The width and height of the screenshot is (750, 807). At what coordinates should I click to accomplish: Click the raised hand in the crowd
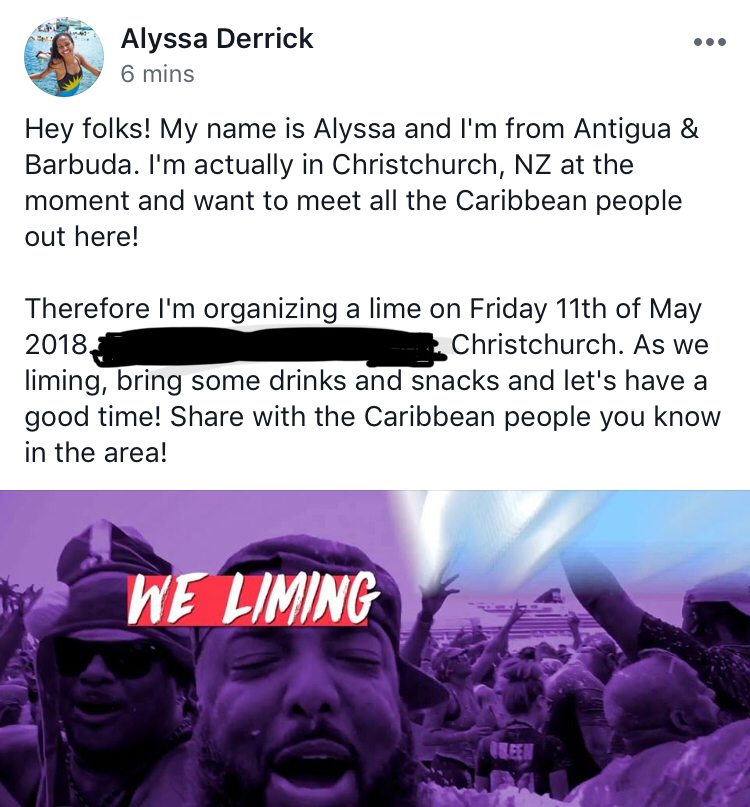[x=438, y=590]
